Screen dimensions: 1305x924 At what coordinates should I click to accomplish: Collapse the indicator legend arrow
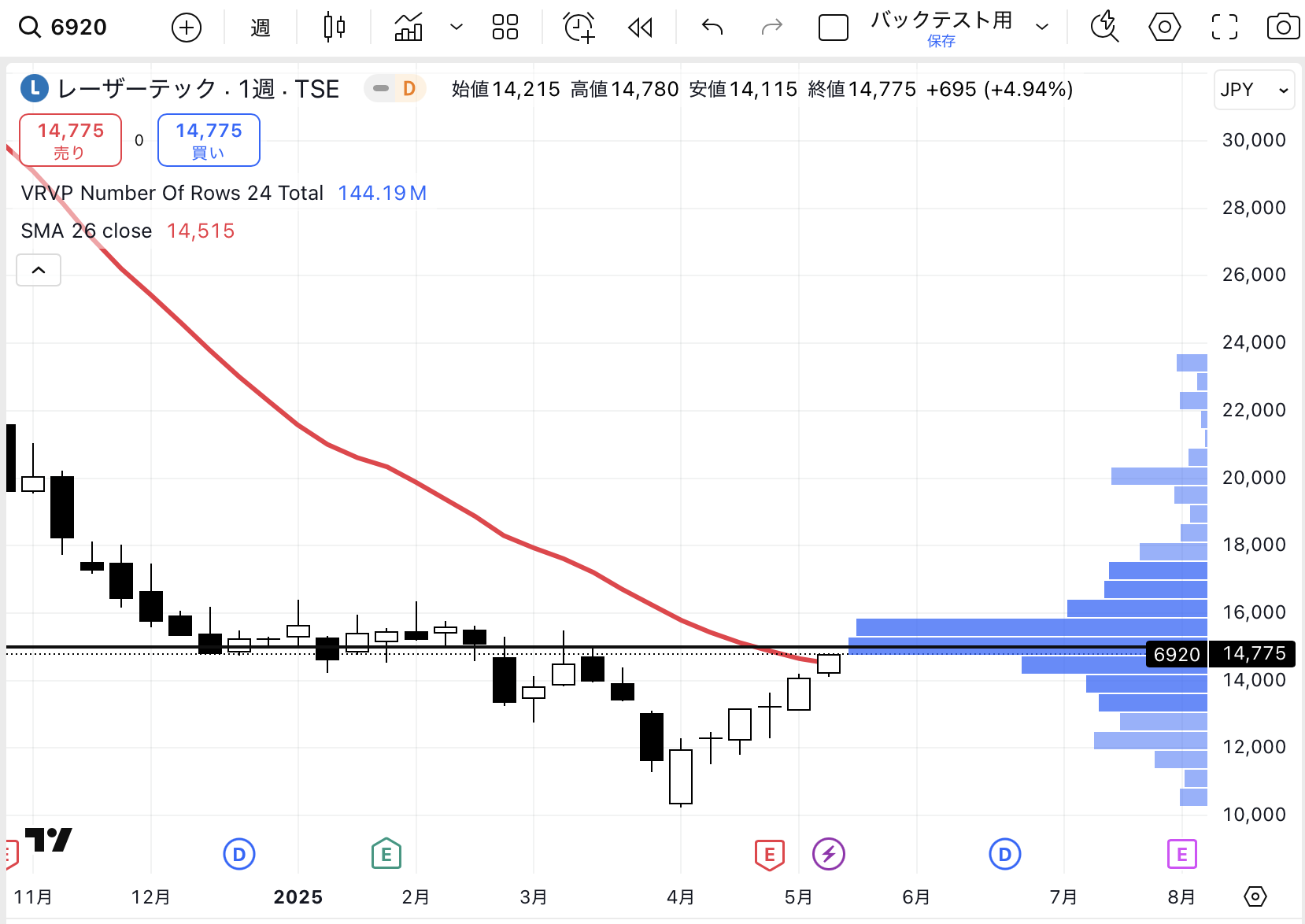point(39,270)
